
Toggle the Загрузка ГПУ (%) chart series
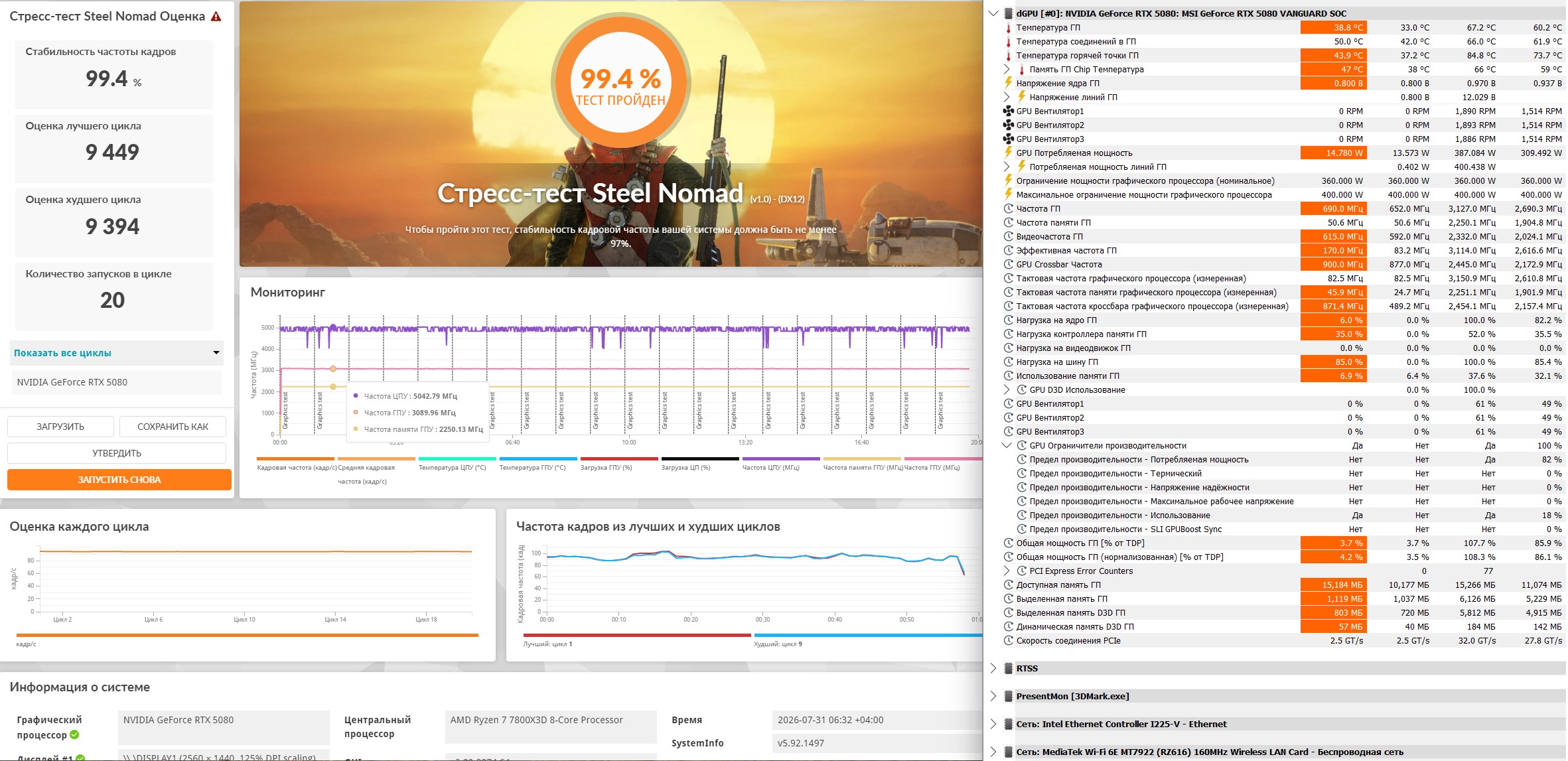pyautogui.click(x=619, y=464)
